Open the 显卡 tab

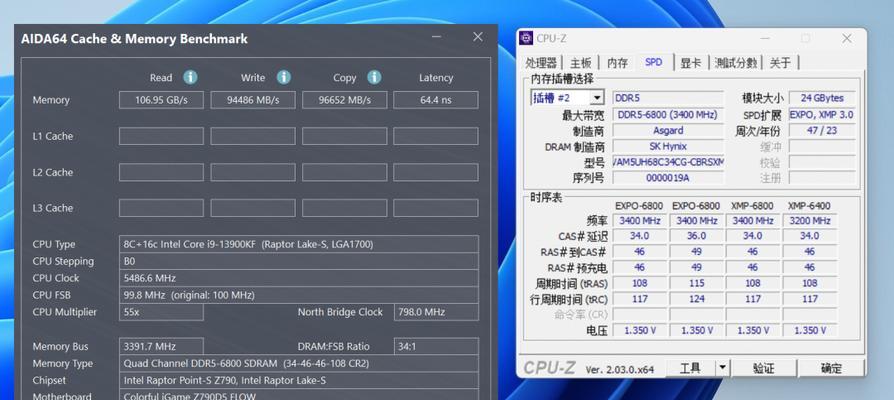[690, 63]
